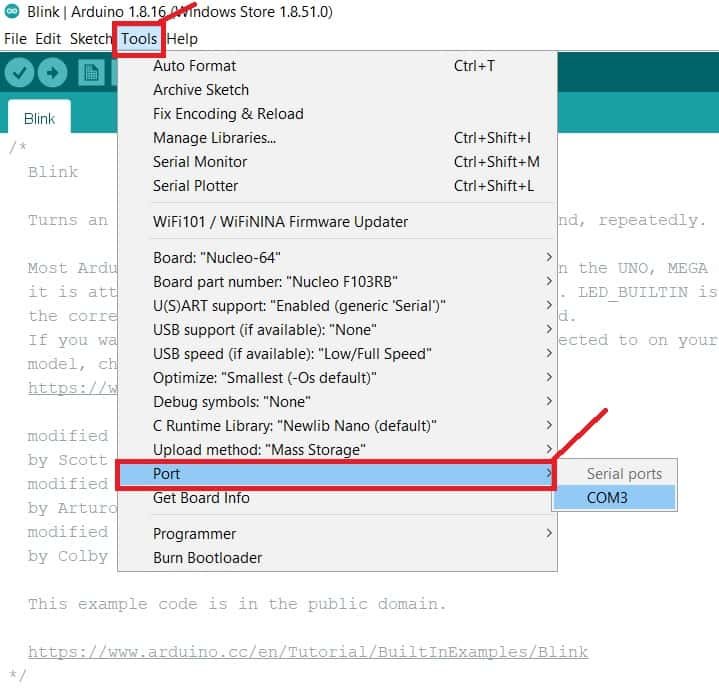Click Fix Encoding & Reload
Screen dimensions: 719x697
tap(337, 114)
